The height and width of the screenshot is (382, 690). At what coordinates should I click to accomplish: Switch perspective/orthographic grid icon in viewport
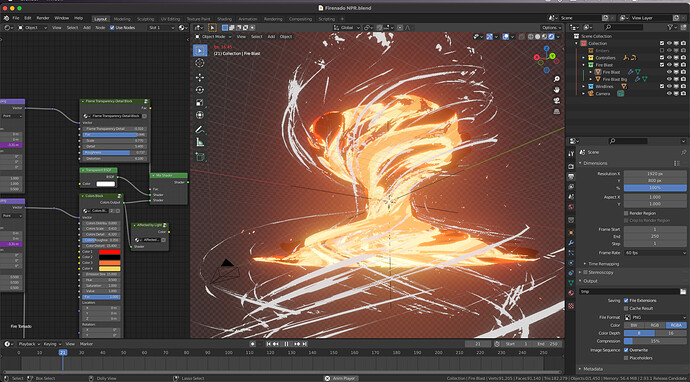point(557,112)
